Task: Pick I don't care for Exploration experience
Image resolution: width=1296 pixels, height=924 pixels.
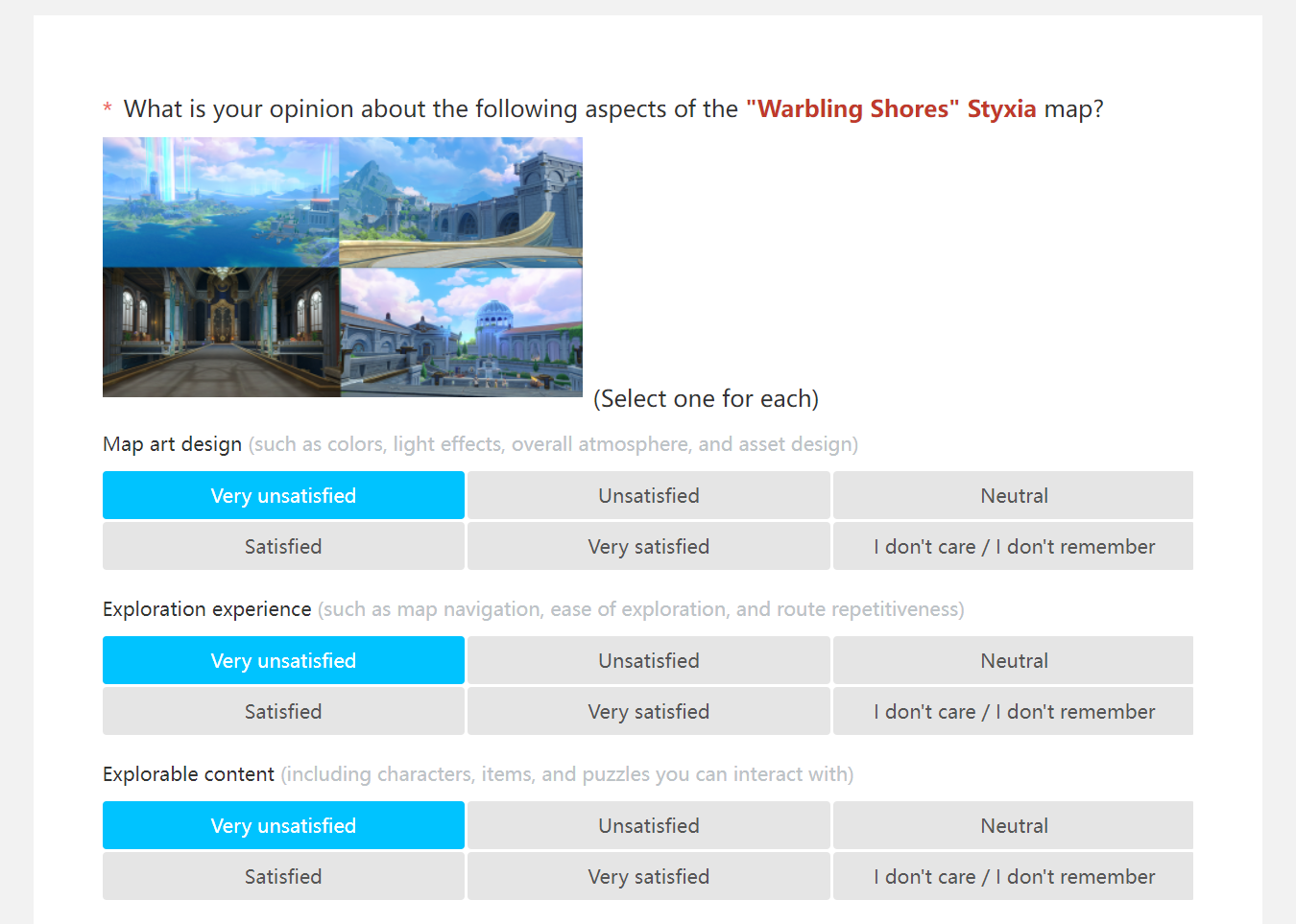Action: tap(1014, 711)
